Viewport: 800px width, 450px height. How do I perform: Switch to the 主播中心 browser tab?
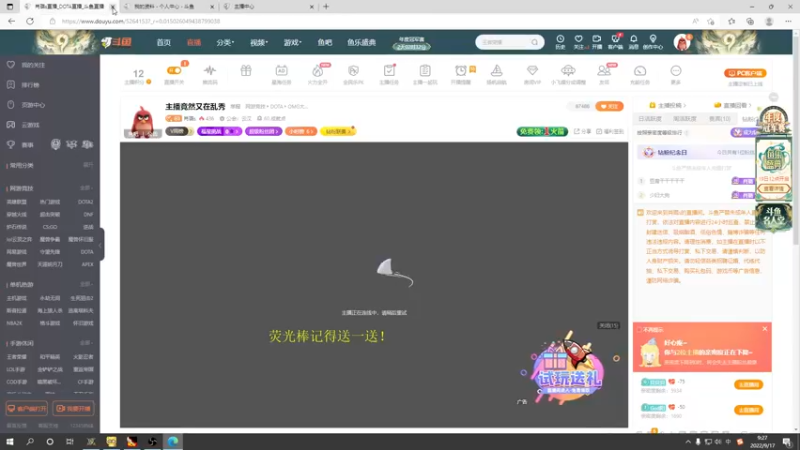[269, 7]
